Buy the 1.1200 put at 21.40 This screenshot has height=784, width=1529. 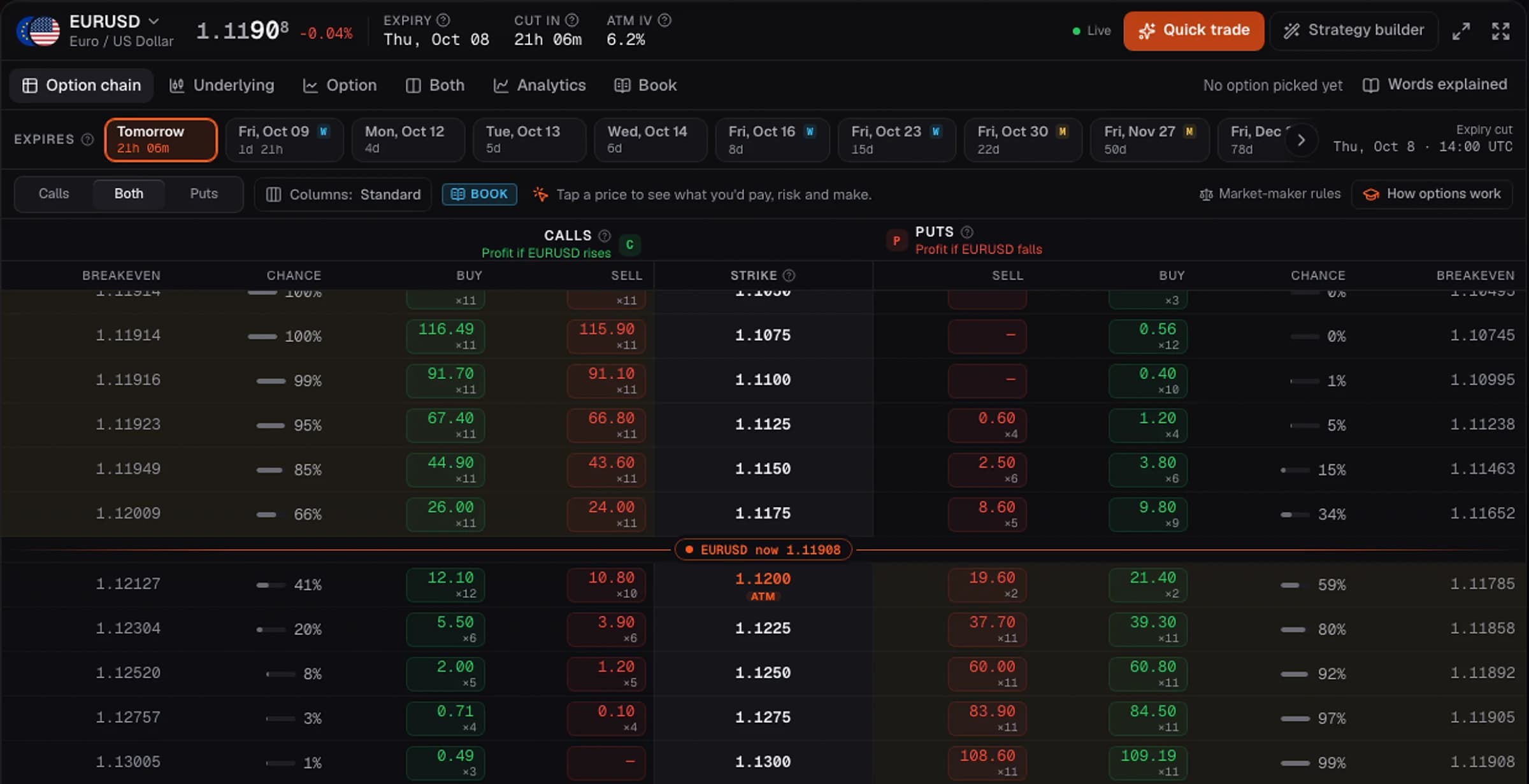(x=1148, y=585)
